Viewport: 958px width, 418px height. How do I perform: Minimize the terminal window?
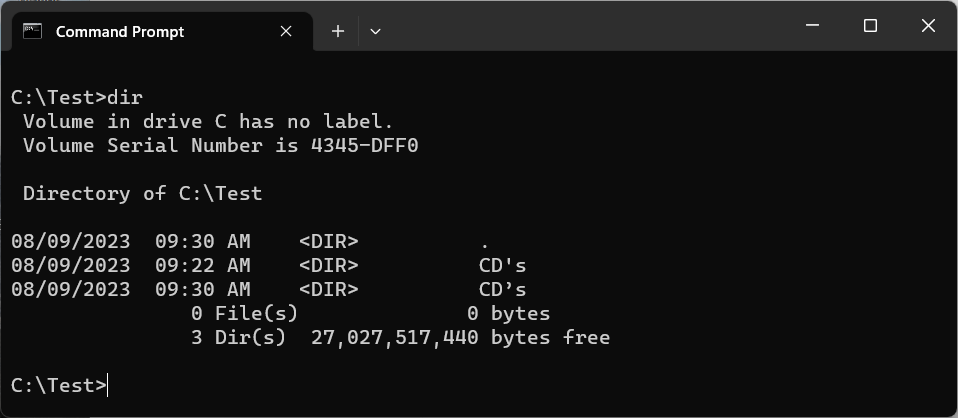tap(812, 26)
